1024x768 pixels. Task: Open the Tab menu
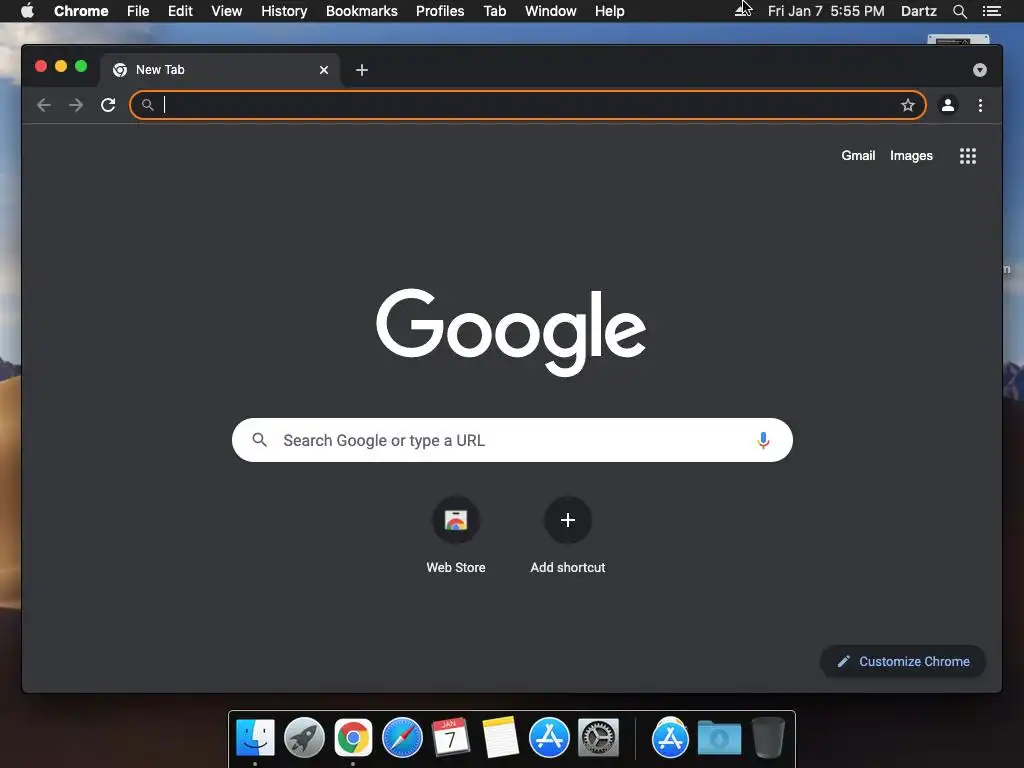[494, 11]
